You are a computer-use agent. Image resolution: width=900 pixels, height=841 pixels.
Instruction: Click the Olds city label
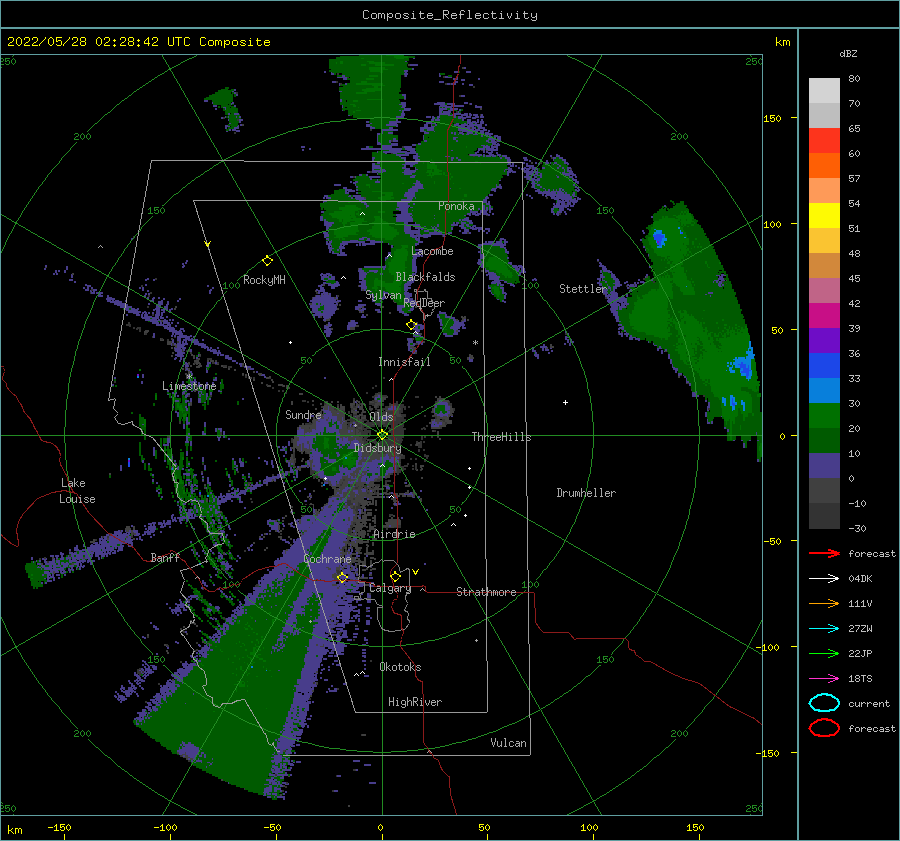[381, 417]
